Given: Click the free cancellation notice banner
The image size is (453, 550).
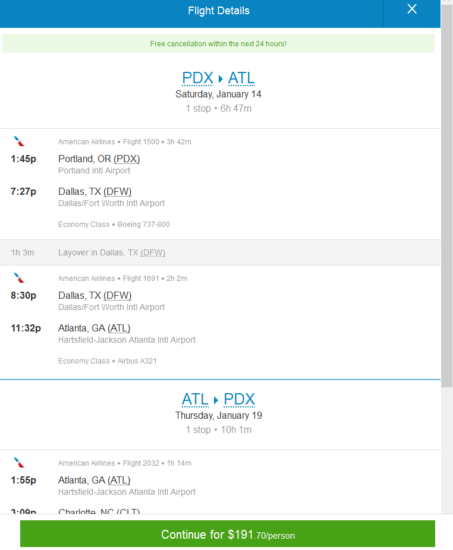Looking at the screenshot, I should 218,43.
